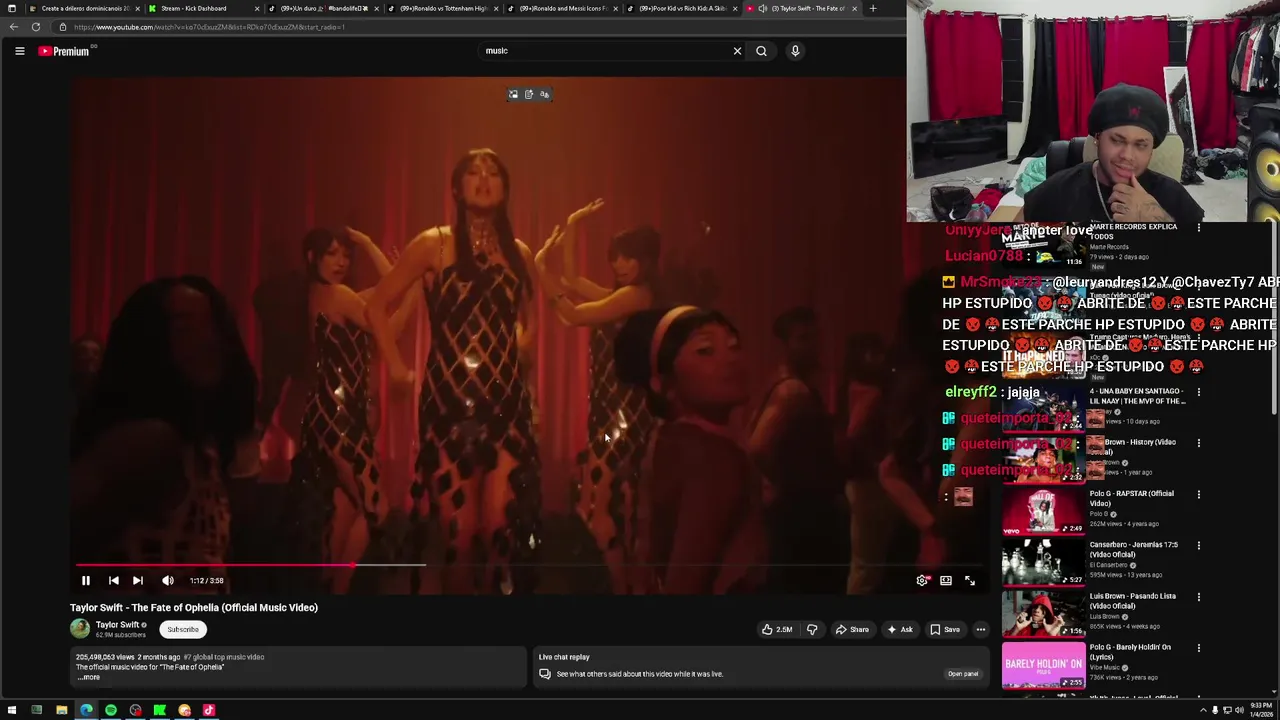The height and width of the screenshot is (720, 1280).
Task: Like the video with 2.5M likes
Action: coord(777,629)
